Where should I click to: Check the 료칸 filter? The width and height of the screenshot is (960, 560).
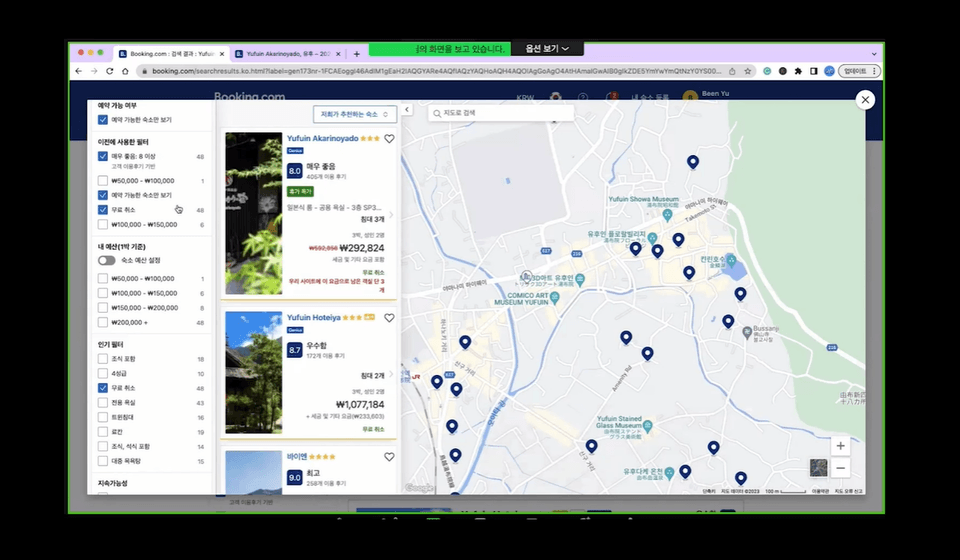[103, 432]
